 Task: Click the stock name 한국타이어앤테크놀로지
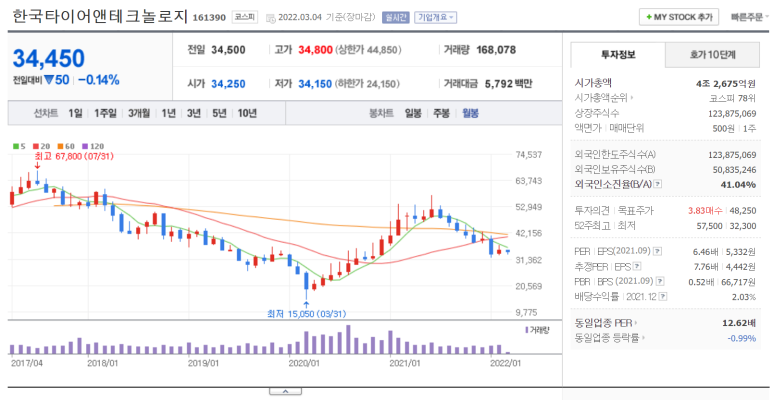coord(100,16)
